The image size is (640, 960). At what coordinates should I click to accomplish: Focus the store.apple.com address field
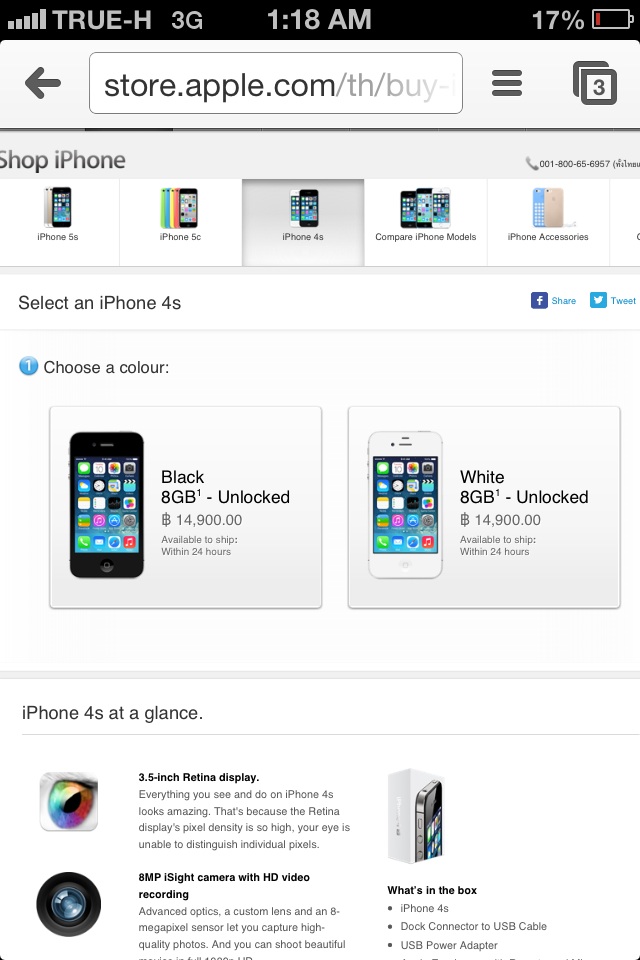[276, 83]
